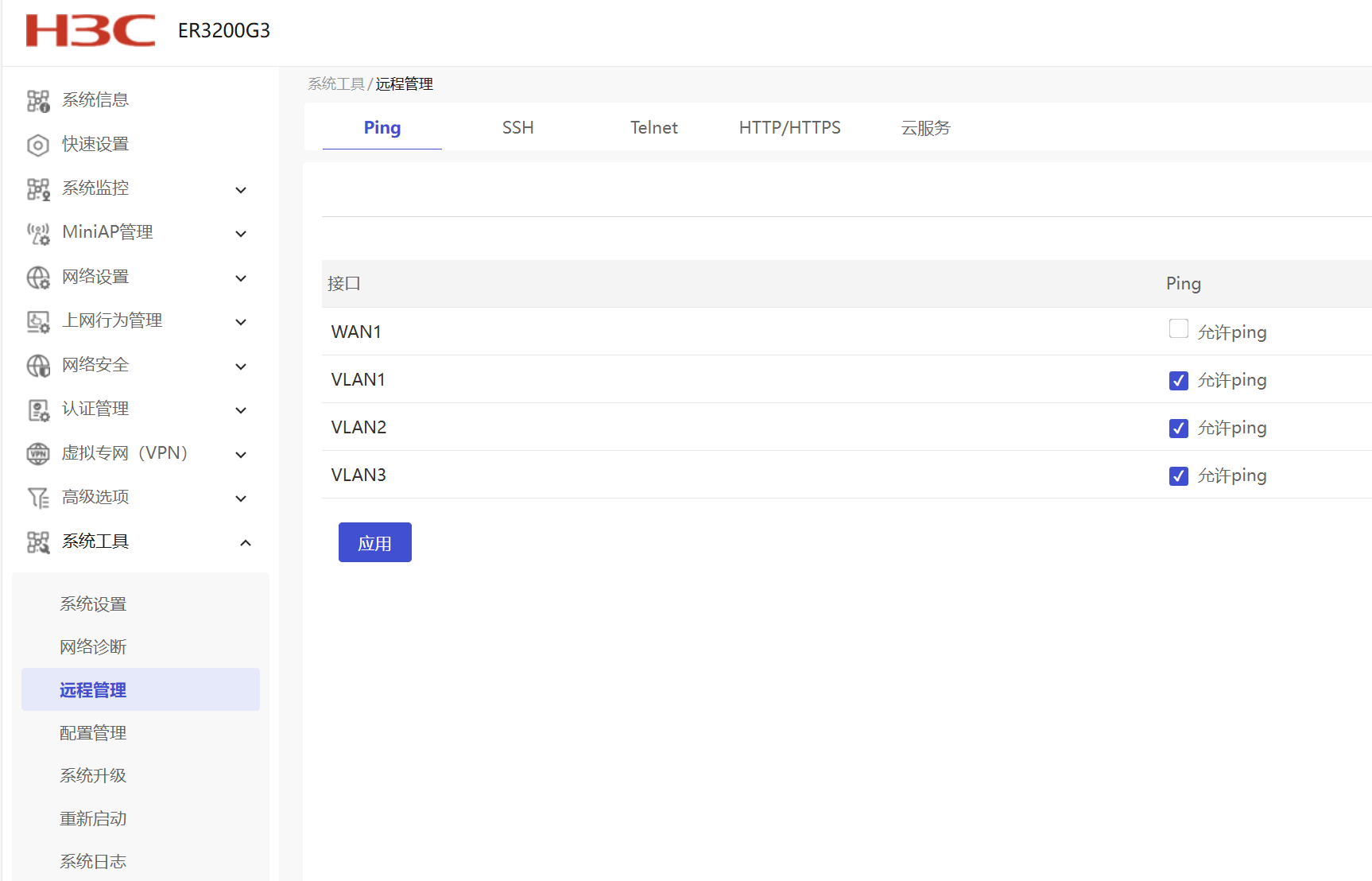
Task: Select 系统日志 in the sidebar submenu
Action: coord(93,862)
